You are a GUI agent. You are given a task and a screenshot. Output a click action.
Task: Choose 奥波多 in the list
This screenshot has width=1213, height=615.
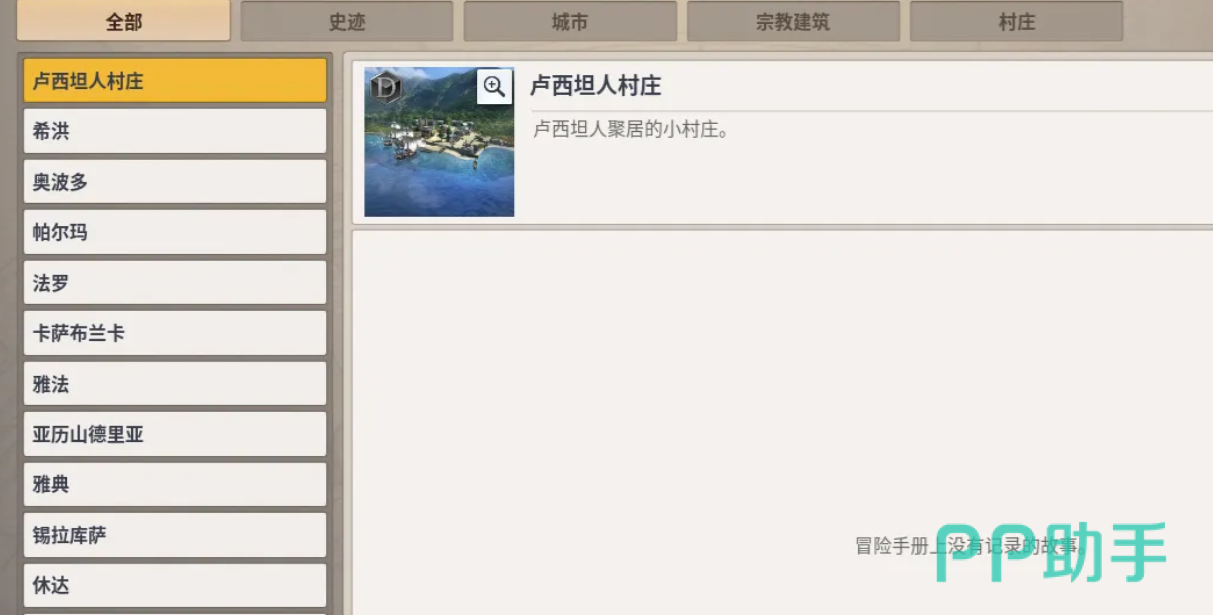tap(175, 182)
